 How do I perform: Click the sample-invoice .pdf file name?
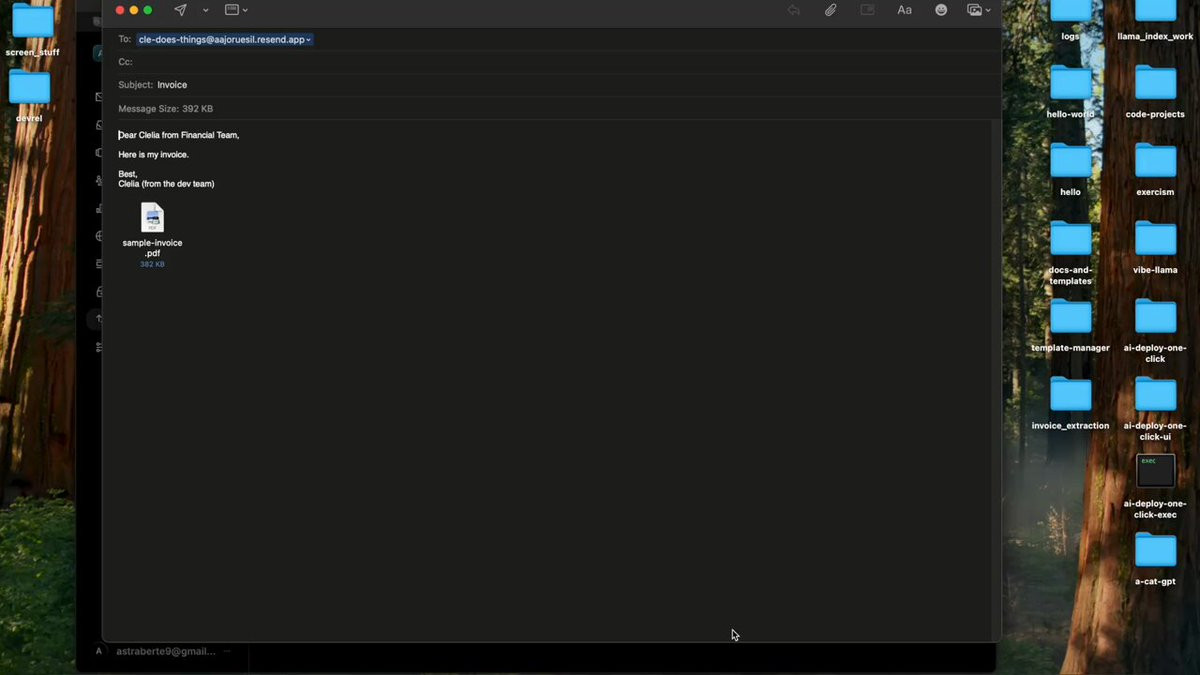click(152, 248)
